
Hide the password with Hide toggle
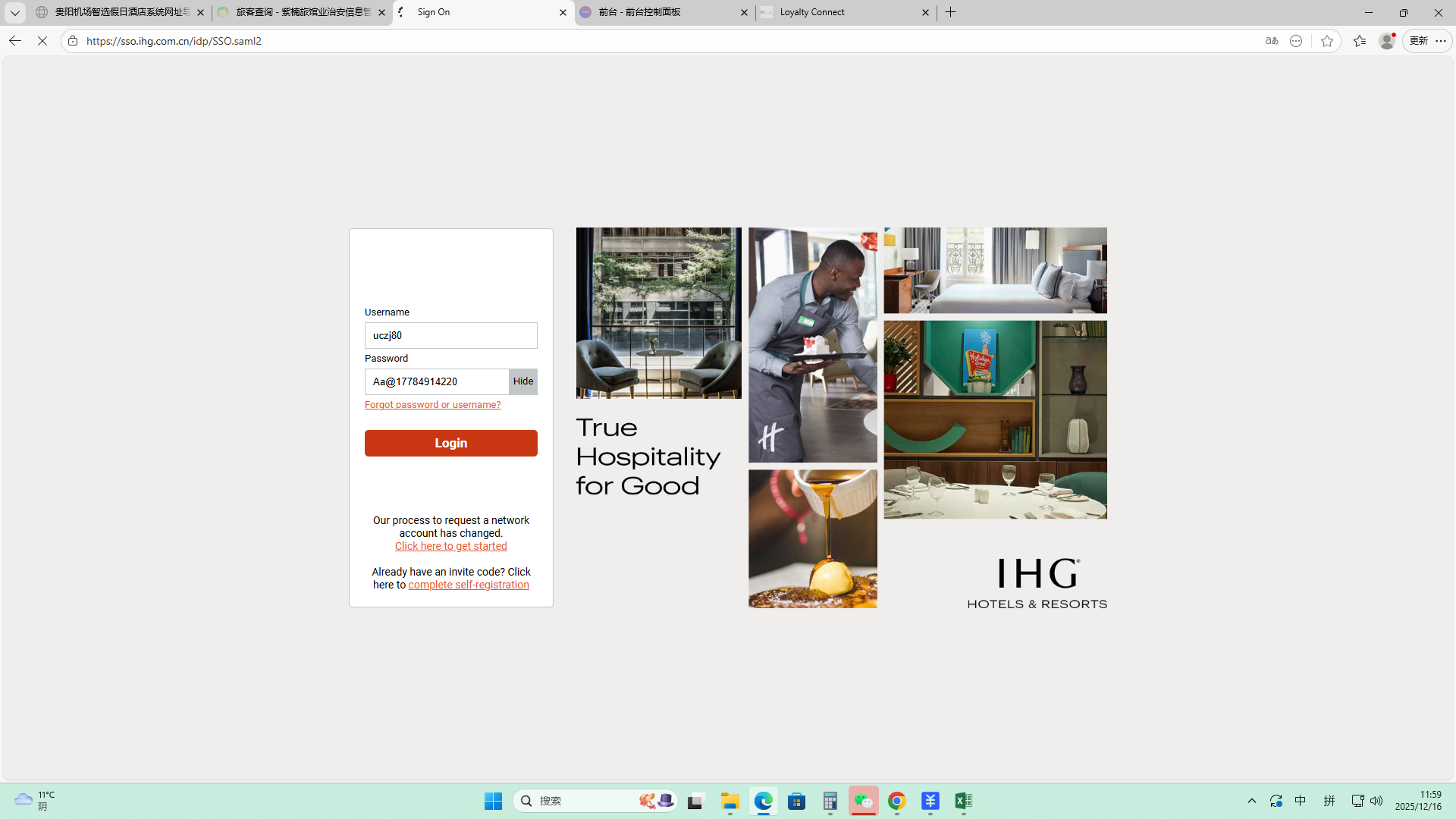523,381
